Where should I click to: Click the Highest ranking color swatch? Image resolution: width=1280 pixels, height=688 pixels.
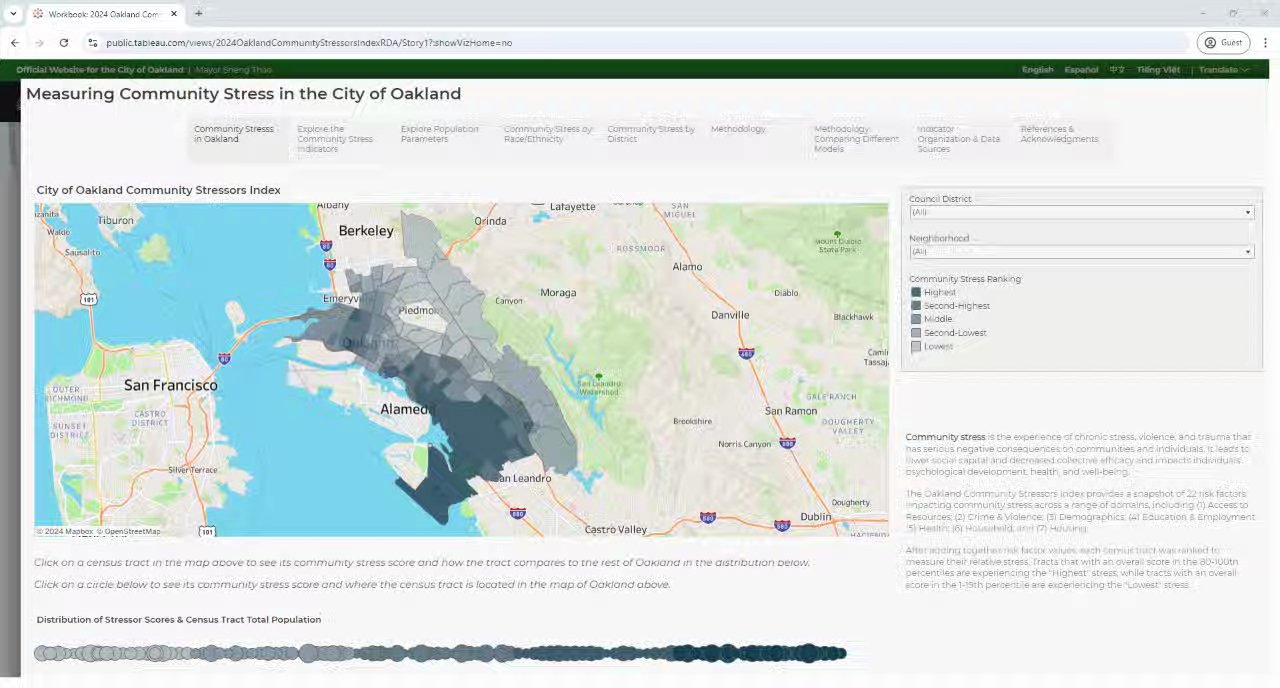pos(916,293)
